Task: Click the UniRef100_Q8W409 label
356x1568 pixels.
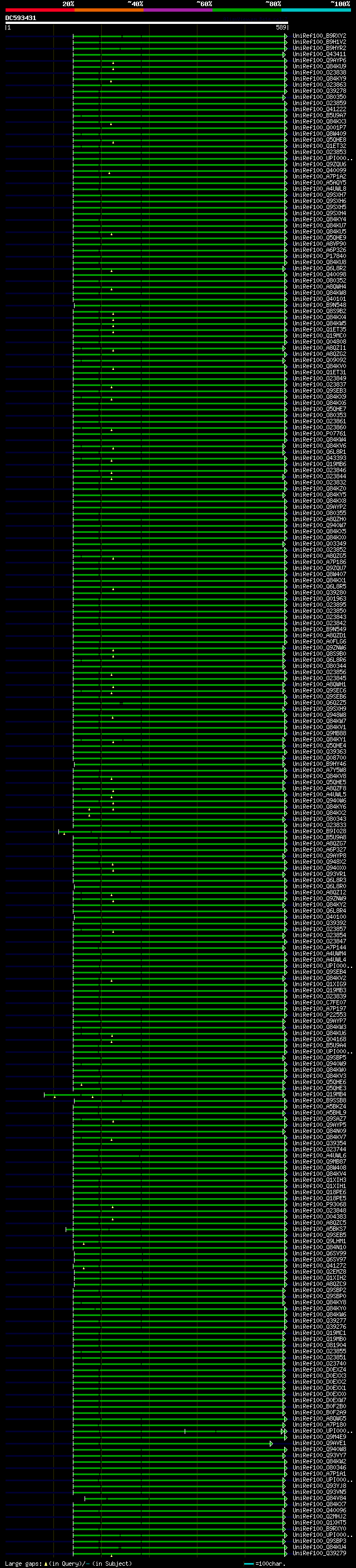Action: coord(319,133)
